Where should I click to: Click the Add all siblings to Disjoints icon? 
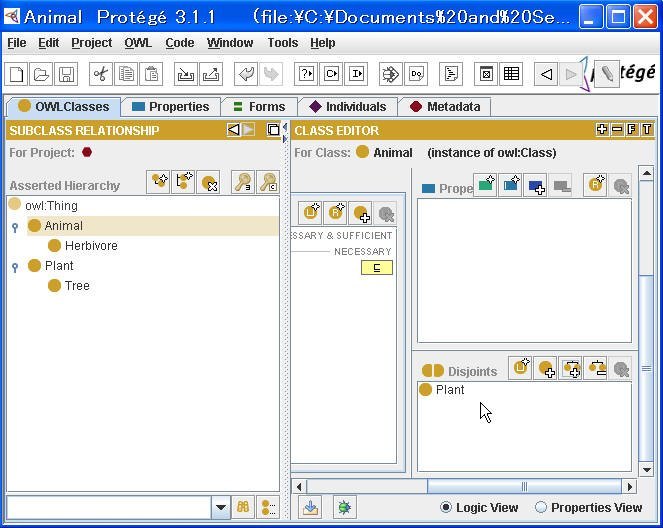(571, 368)
